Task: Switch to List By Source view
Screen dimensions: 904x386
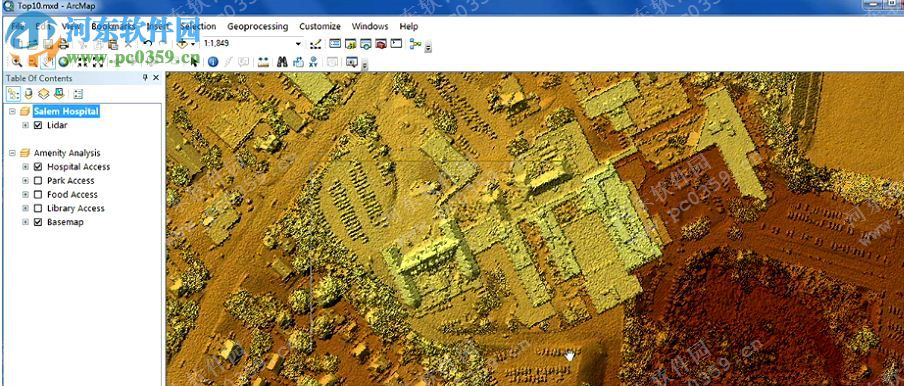Action: [x=28, y=93]
